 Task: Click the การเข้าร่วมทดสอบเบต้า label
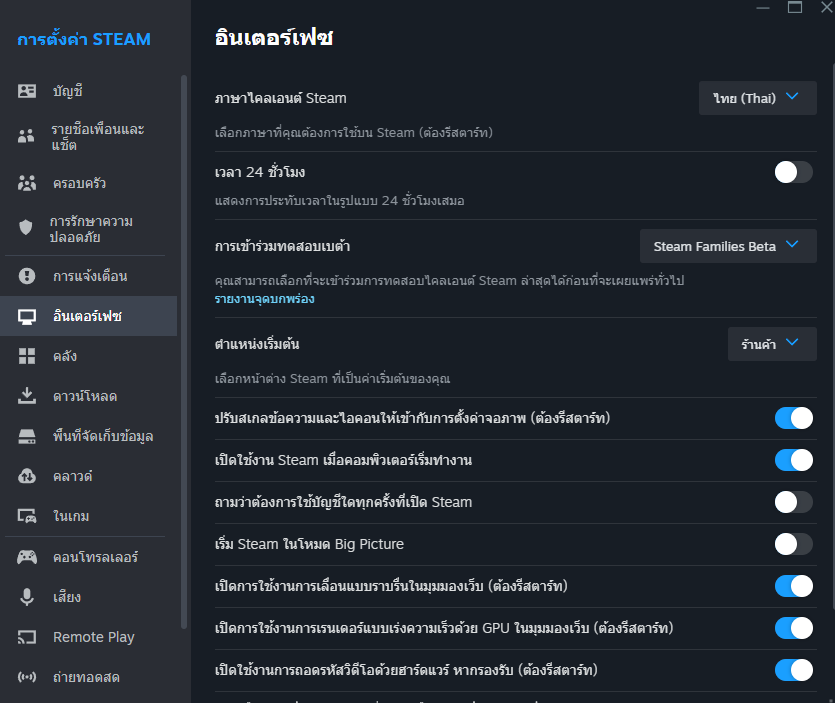tap(282, 246)
